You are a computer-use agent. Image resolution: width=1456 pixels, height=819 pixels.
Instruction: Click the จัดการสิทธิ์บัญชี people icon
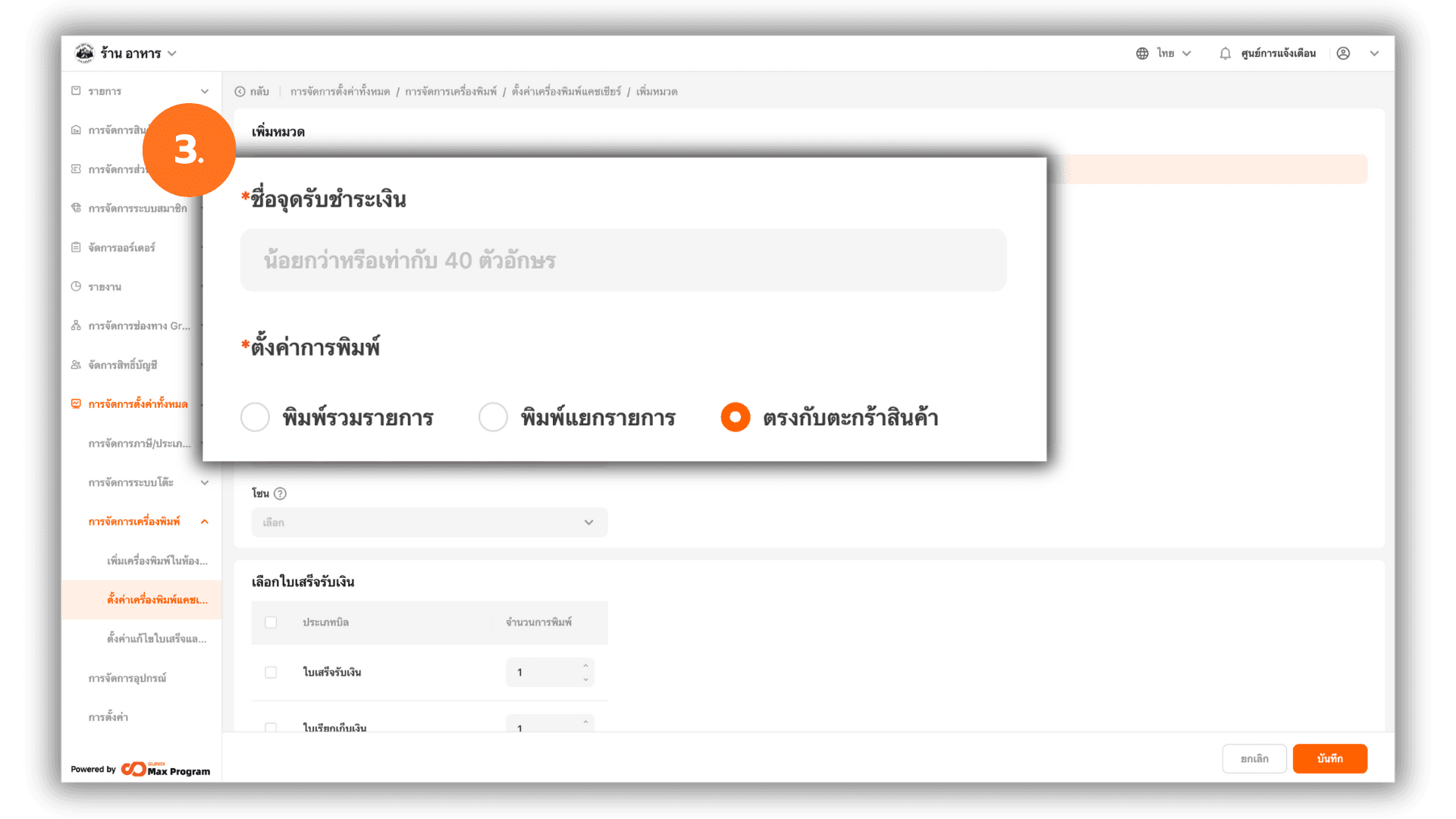tap(76, 365)
